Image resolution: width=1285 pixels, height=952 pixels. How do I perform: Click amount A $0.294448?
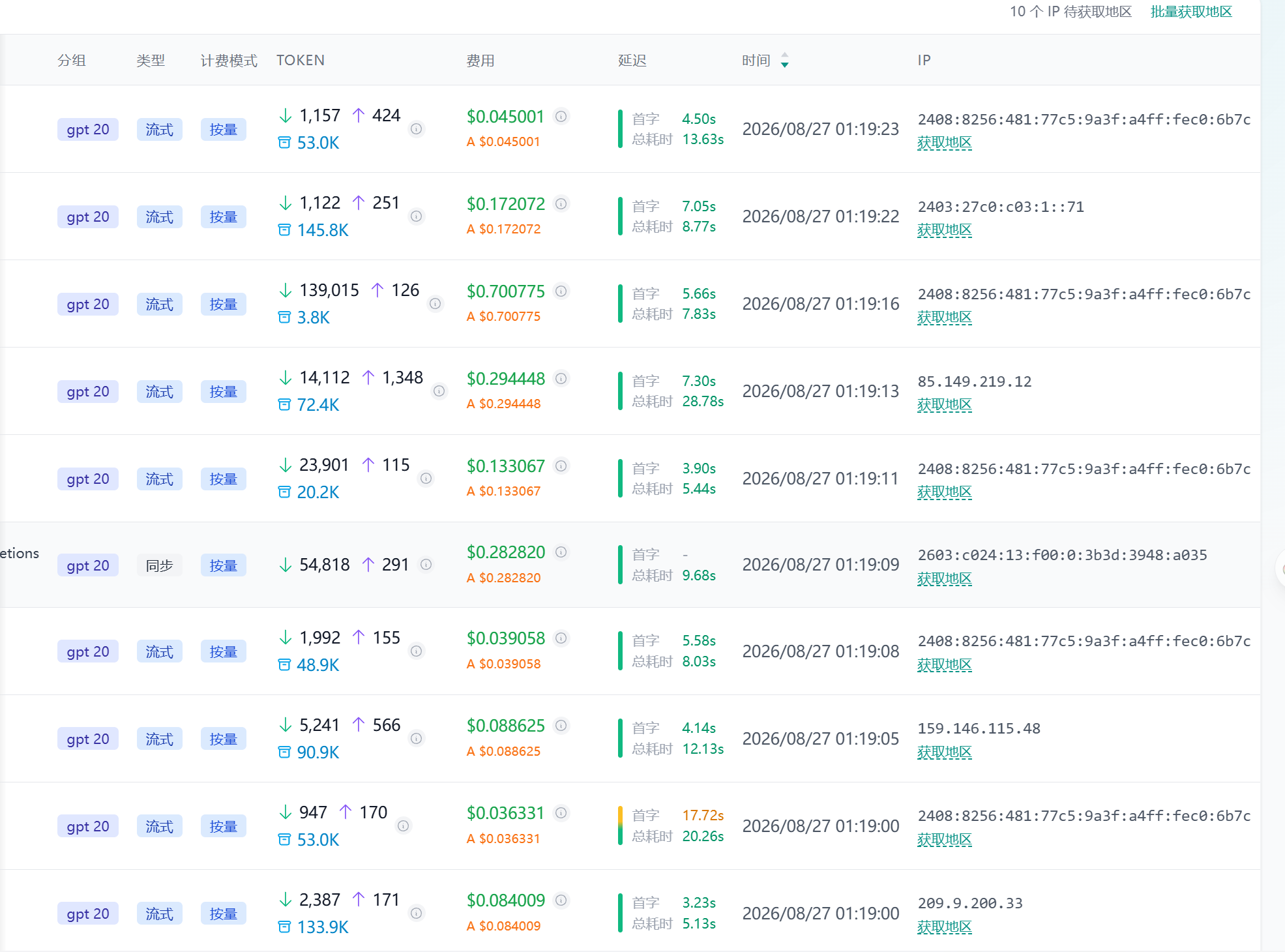coord(504,404)
